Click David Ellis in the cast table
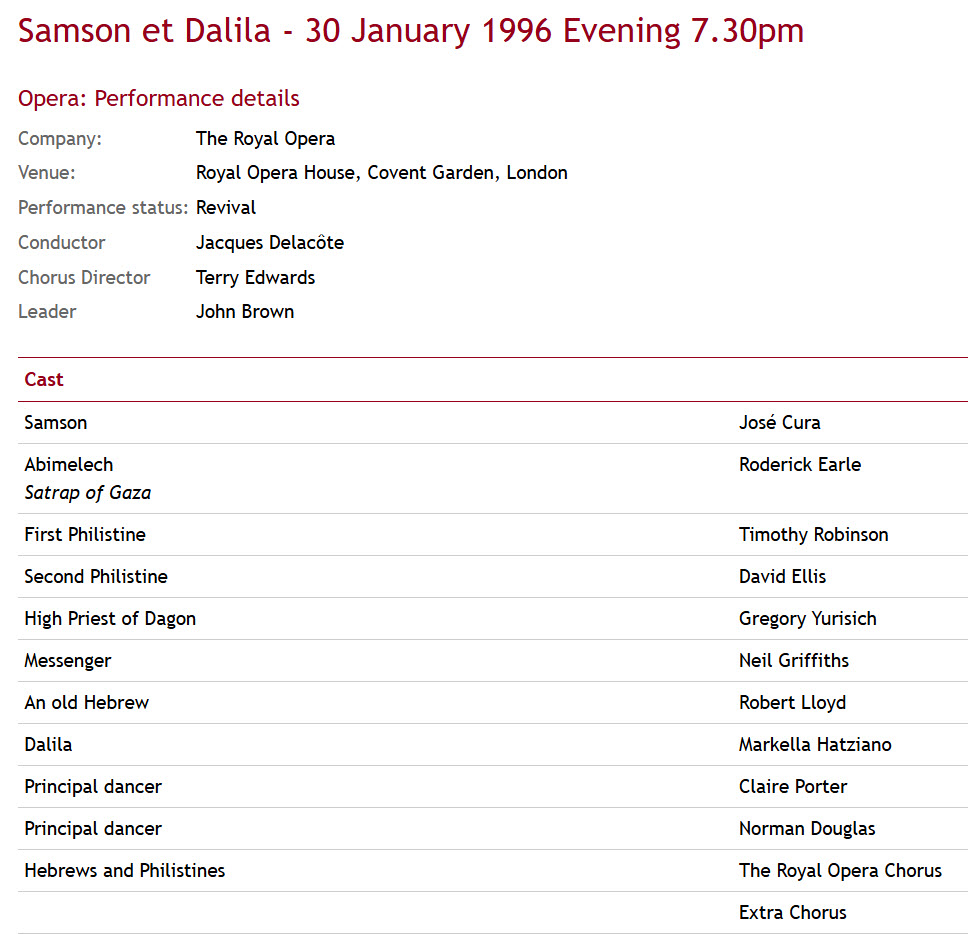 tap(782, 576)
